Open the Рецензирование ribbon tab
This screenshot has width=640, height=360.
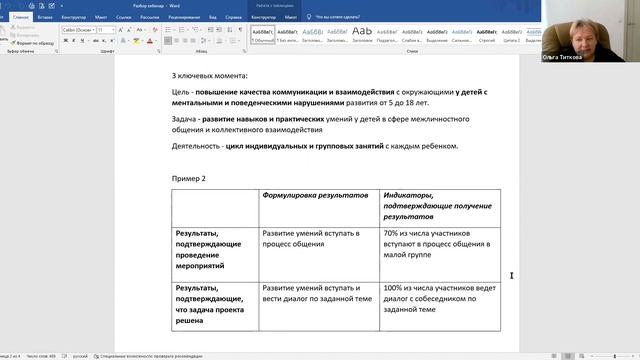pos(184,17)
